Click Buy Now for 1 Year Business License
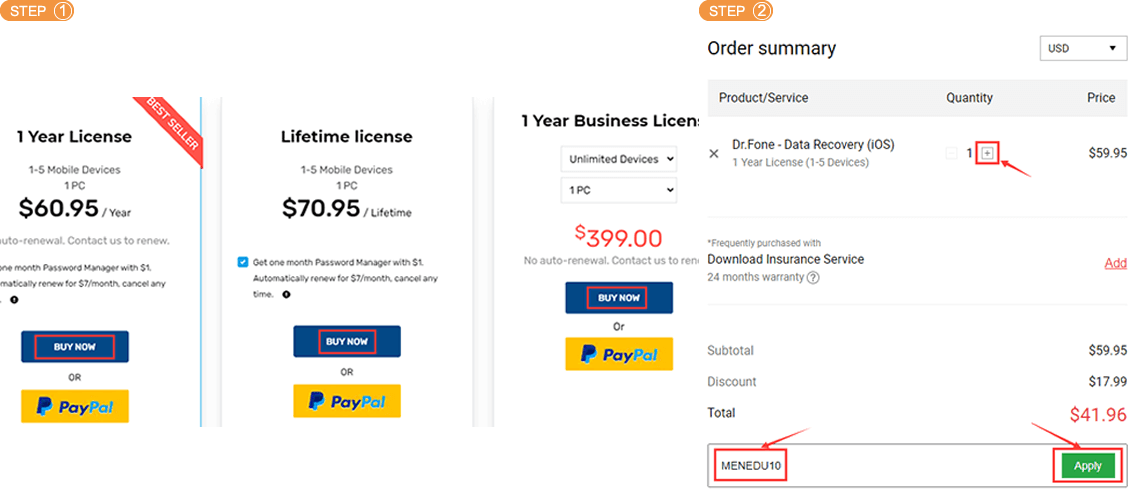 [x=618, y=297]
